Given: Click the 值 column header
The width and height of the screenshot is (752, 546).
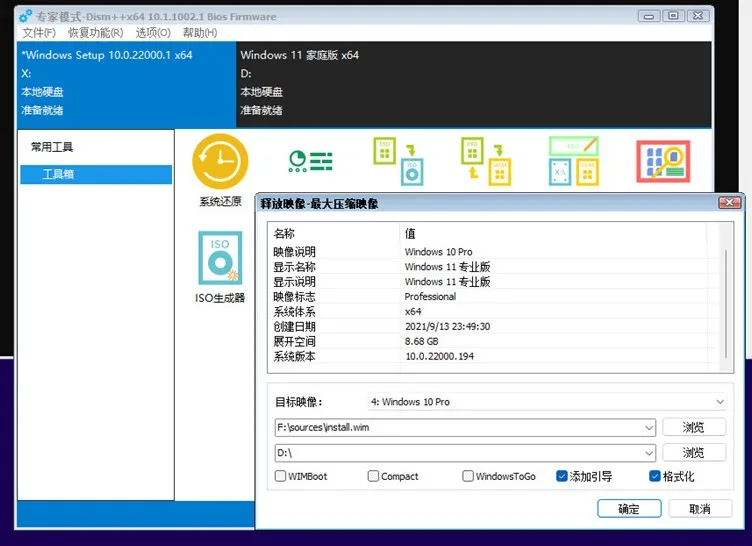Looking at the screenshot, I should pyautogui.click(x=553, y=234).
